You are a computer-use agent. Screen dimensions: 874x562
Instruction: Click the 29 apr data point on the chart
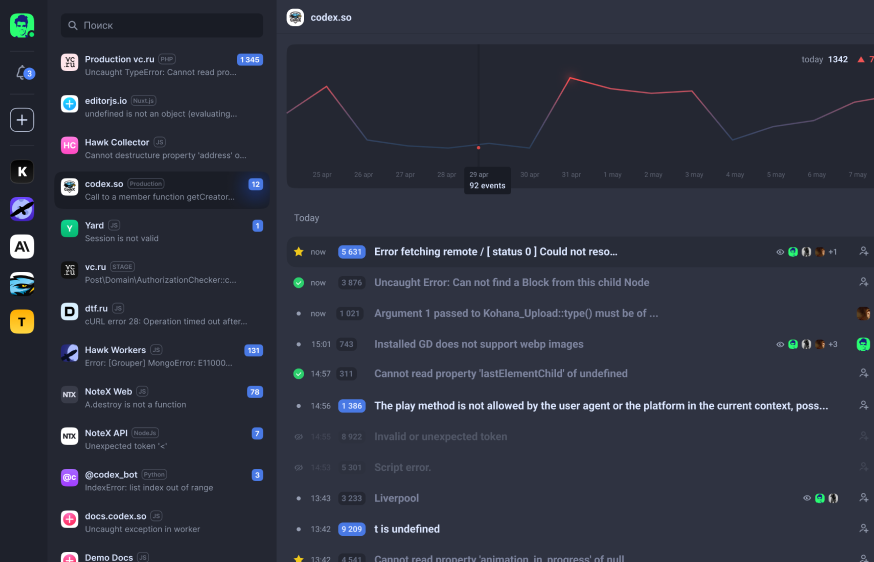[478, 147]
